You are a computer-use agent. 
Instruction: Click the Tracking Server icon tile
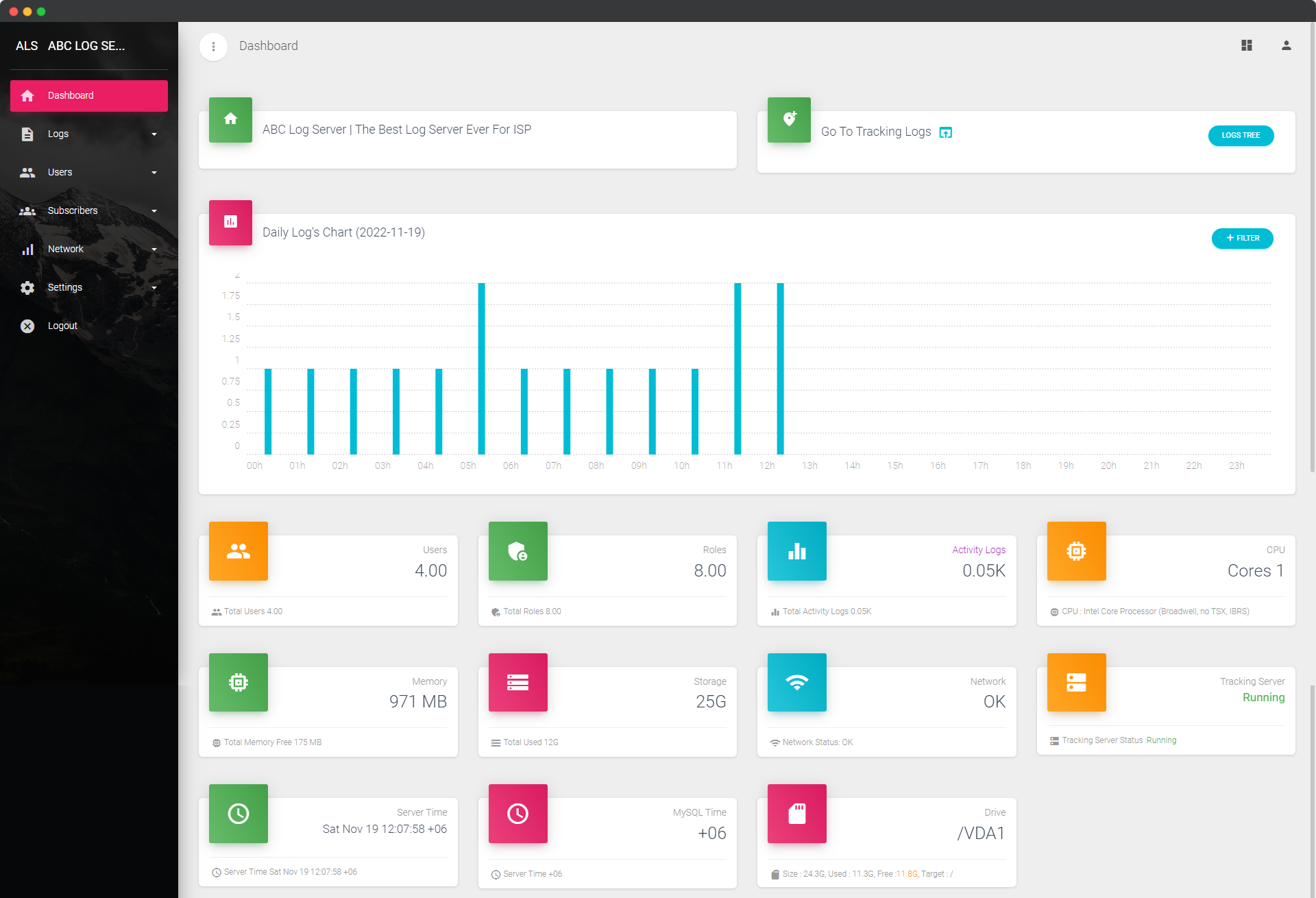(1077, 682)
